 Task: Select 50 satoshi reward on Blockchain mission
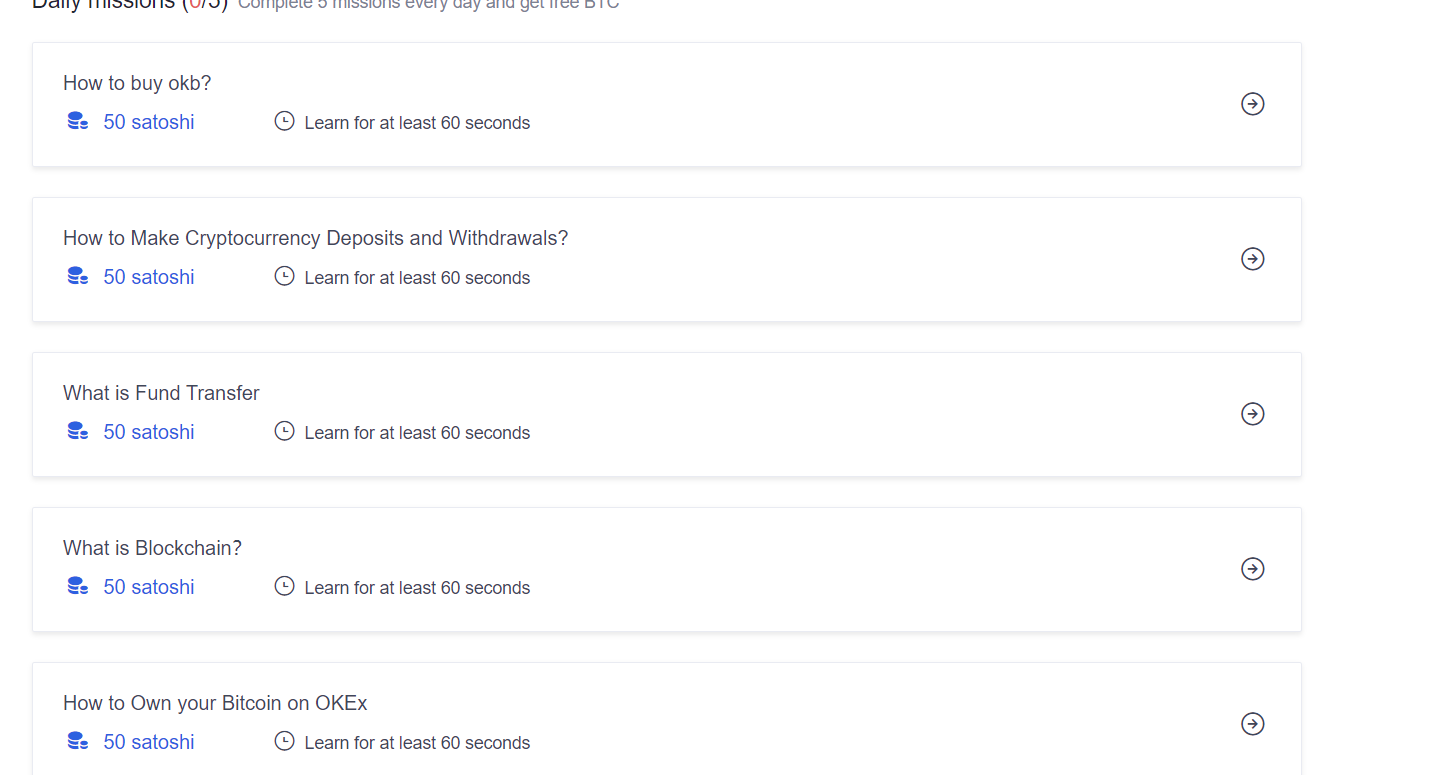(x=148, y=586)
